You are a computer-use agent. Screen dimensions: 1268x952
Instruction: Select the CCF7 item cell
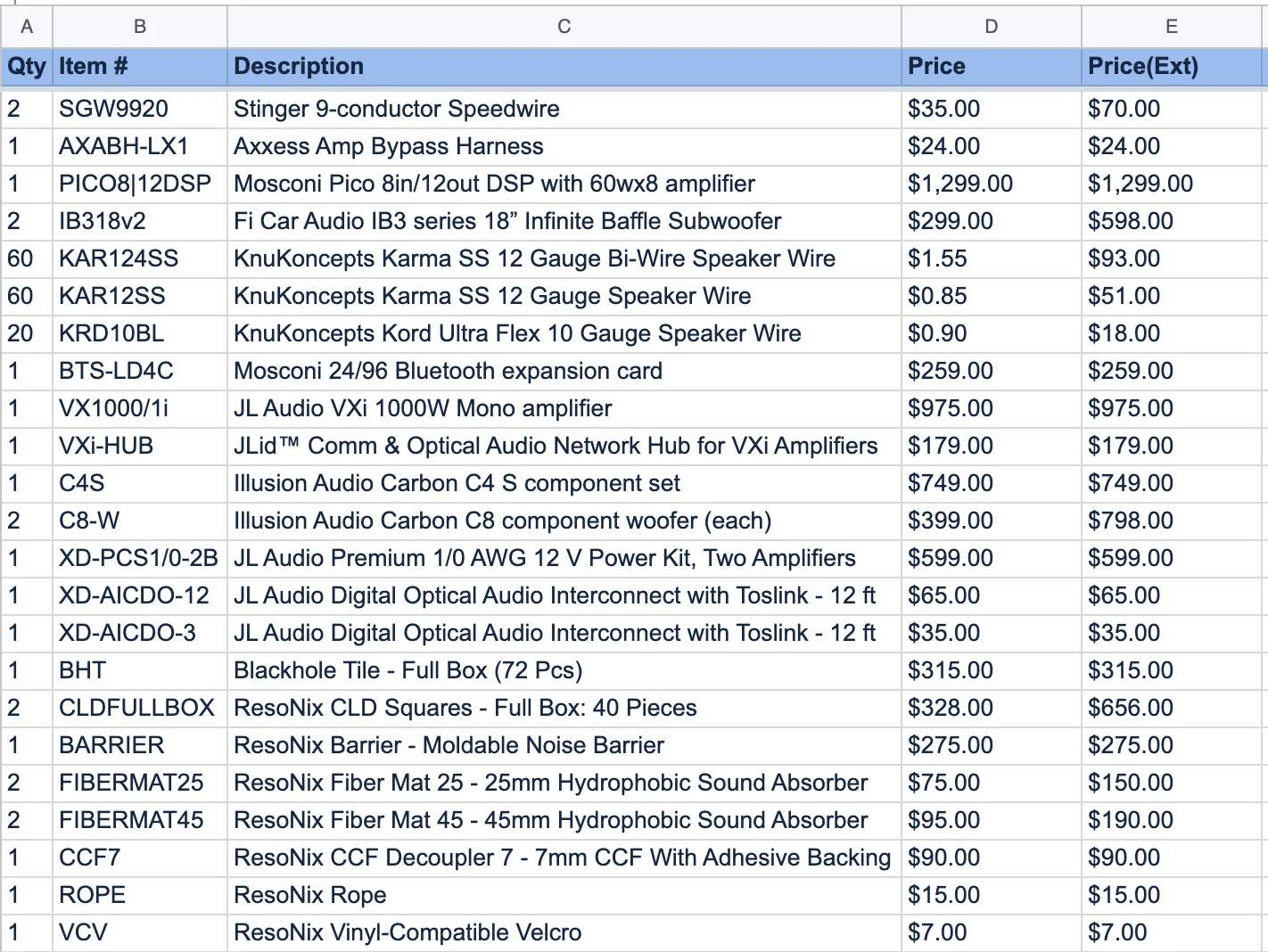coord(140,858)
